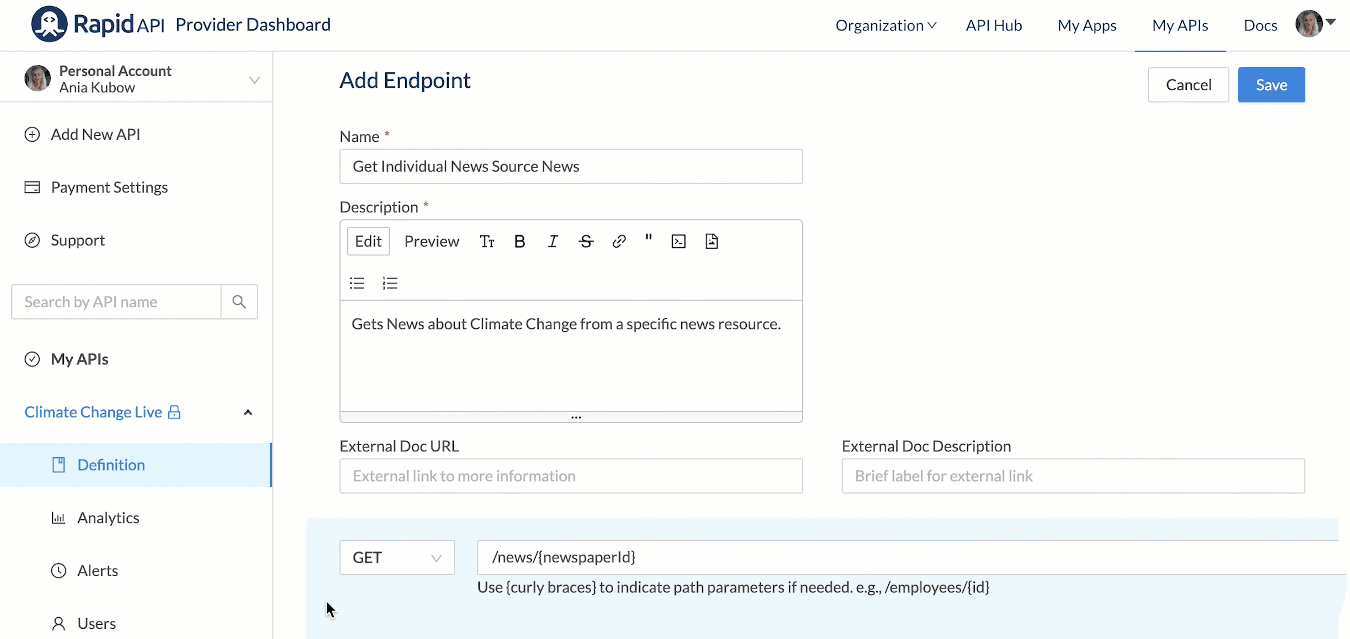Open Support page
Screen dimensions: 1350x639
[78, 240]
